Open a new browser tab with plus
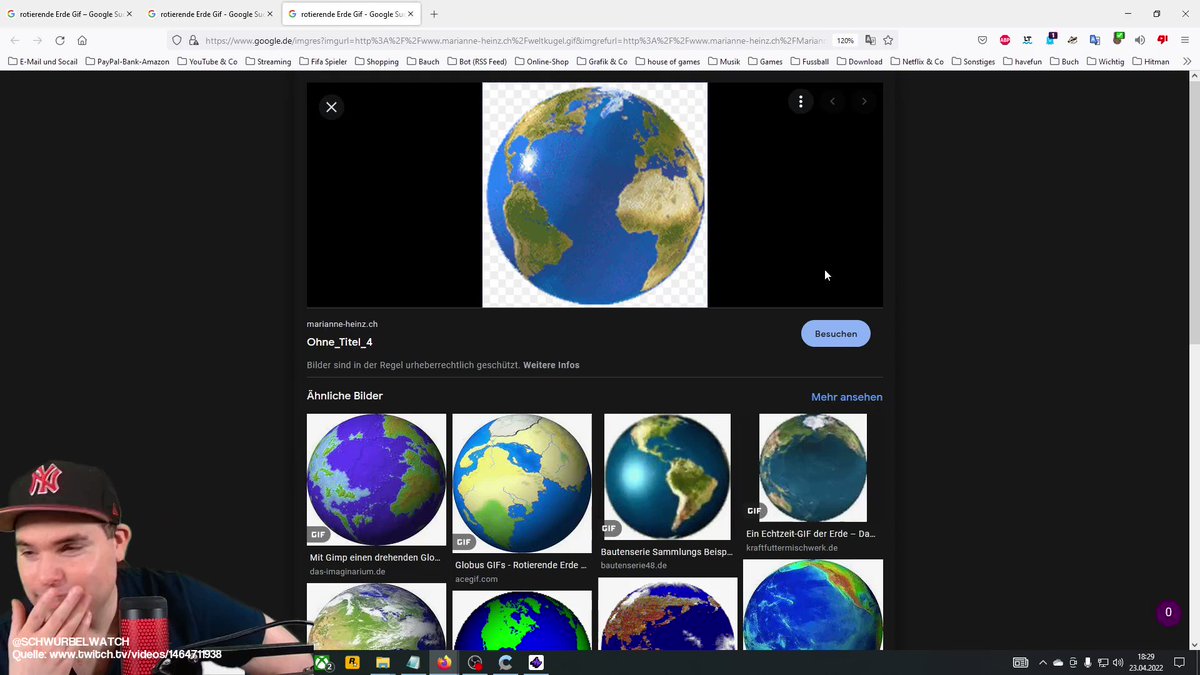Screen dimensions: 1200x675 pyautogui.click(x=434, y=14)
